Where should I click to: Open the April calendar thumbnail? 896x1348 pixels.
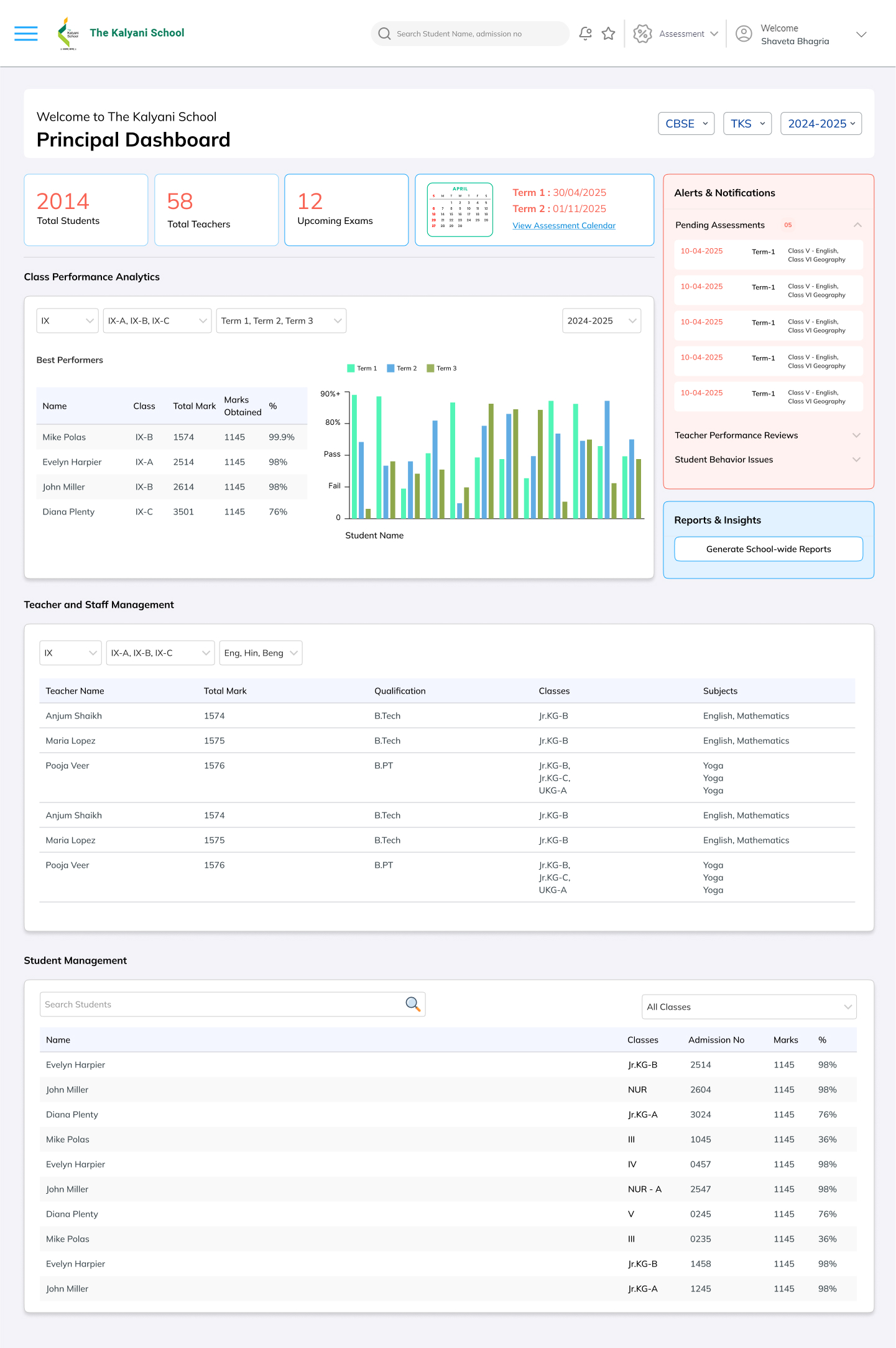[x=460, y=210]
